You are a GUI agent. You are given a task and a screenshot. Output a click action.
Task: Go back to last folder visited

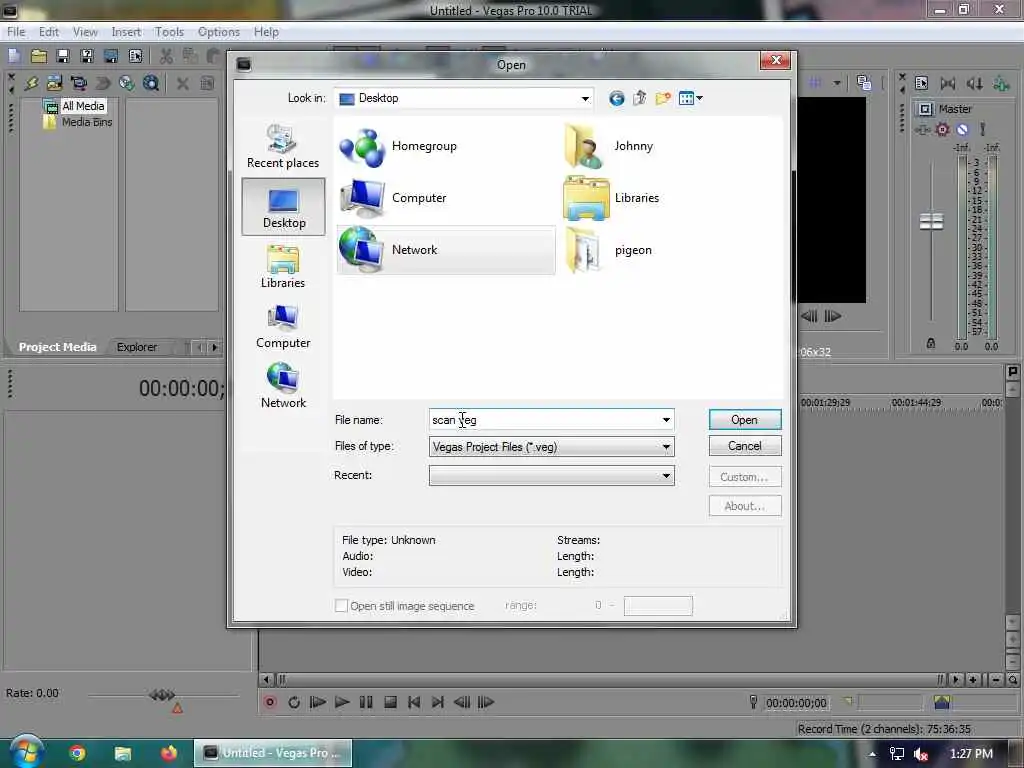pyautogui.click(x=616, y=99)
